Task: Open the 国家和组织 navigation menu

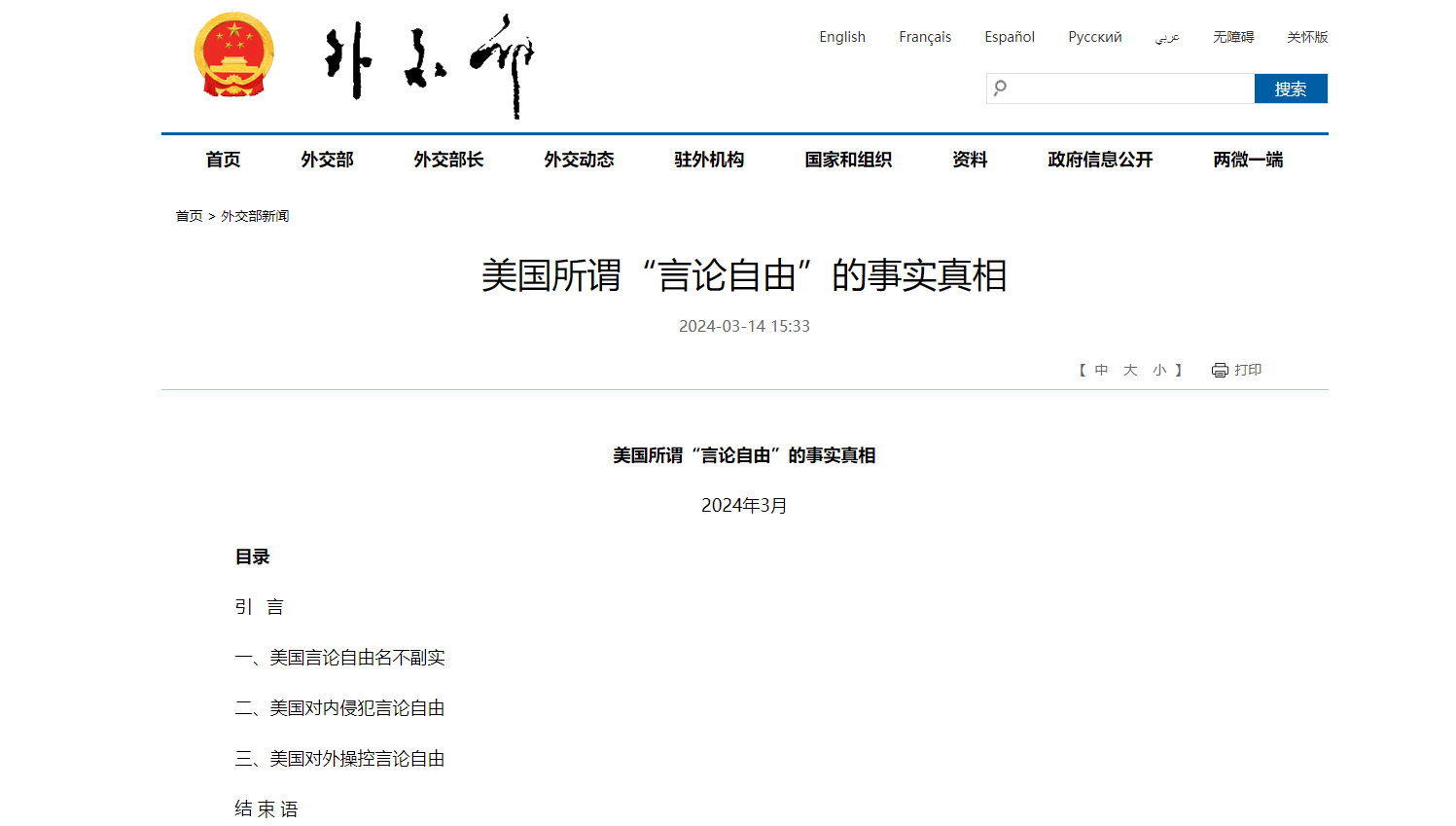Action: click(847, 160)
